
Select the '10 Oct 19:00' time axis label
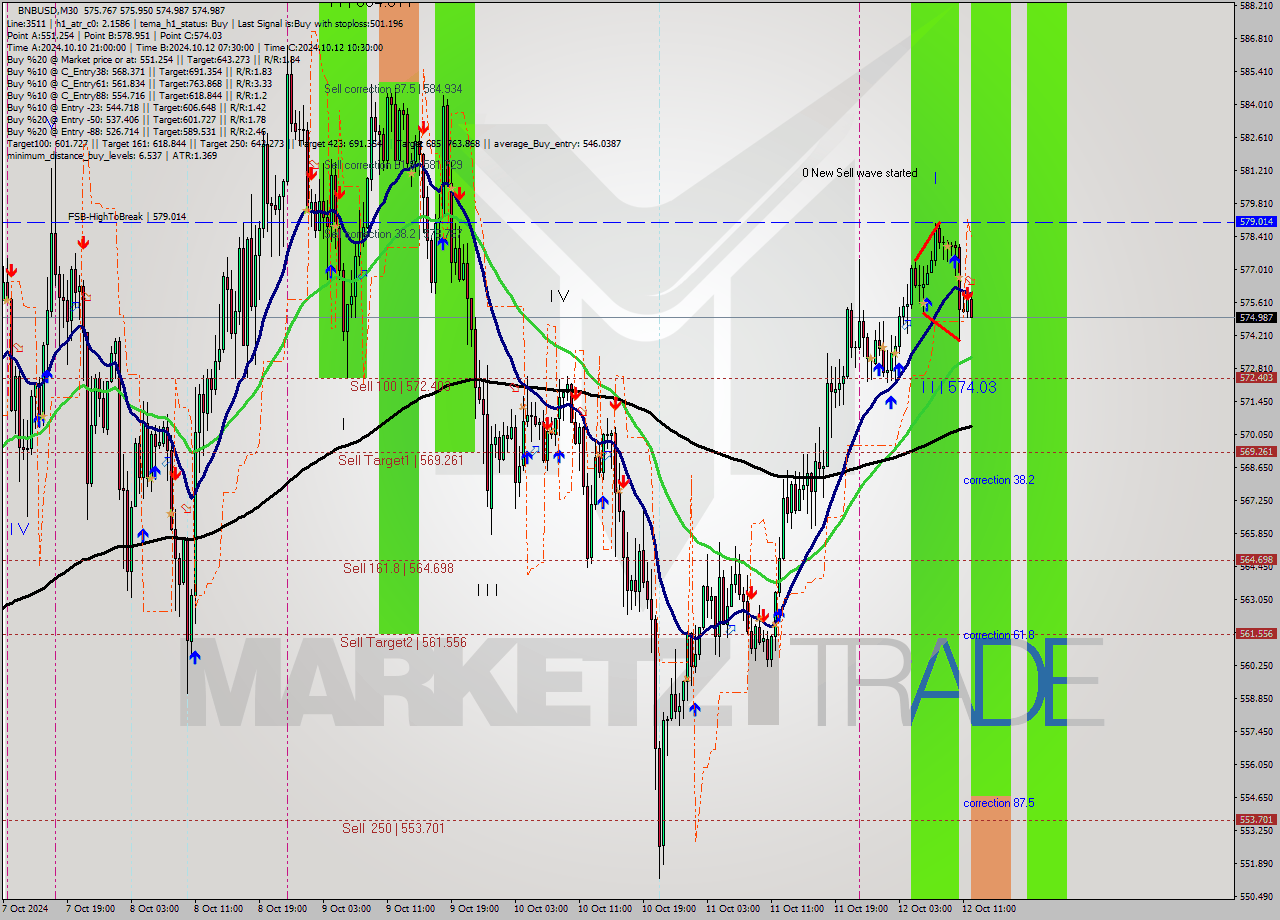(668, 909)
